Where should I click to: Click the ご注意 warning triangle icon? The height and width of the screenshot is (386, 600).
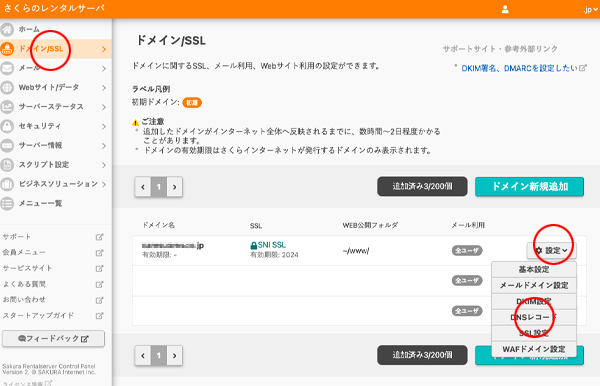pyautogui.click(x=135, y=122)
